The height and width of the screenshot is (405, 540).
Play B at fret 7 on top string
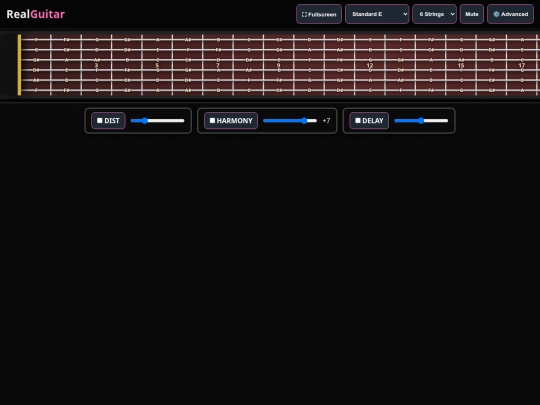[218, 40]
